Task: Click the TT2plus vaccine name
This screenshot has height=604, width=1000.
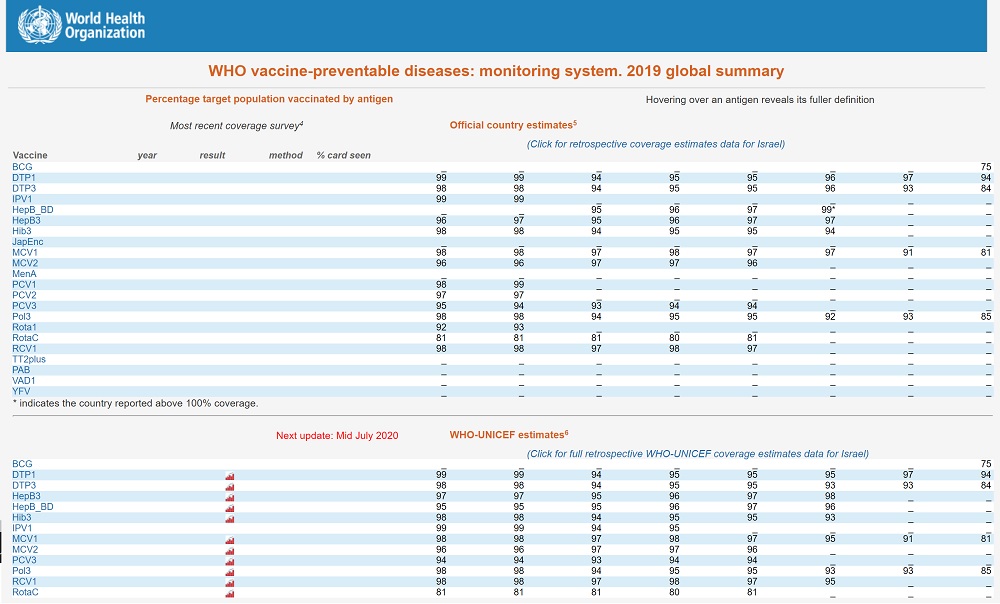Action: 29,359
